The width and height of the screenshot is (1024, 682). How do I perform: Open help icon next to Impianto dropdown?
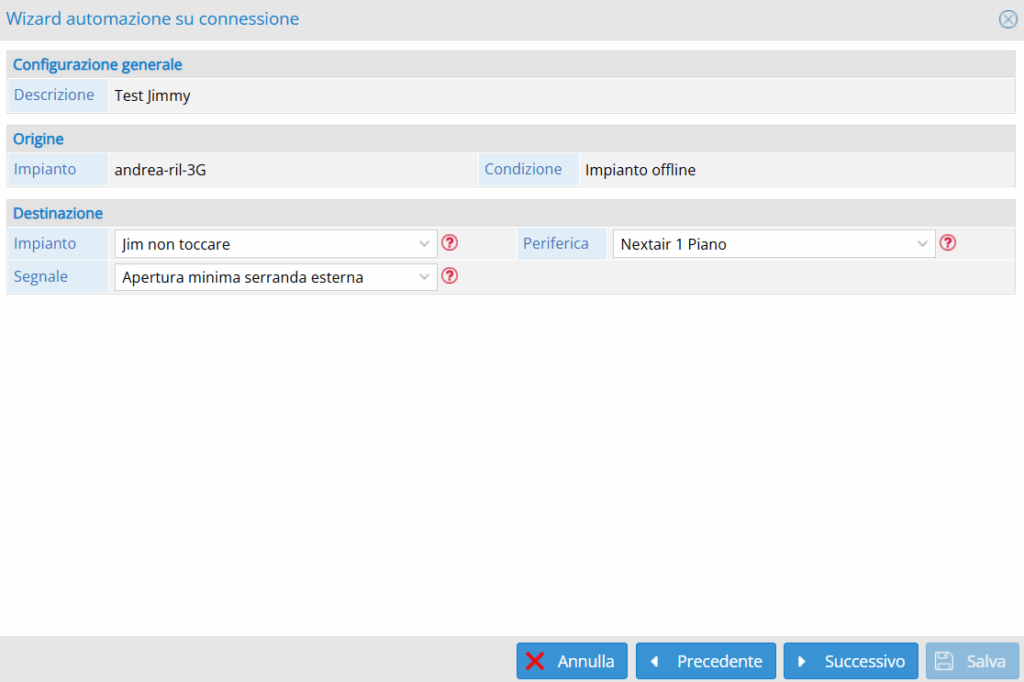tap(449, 243)
